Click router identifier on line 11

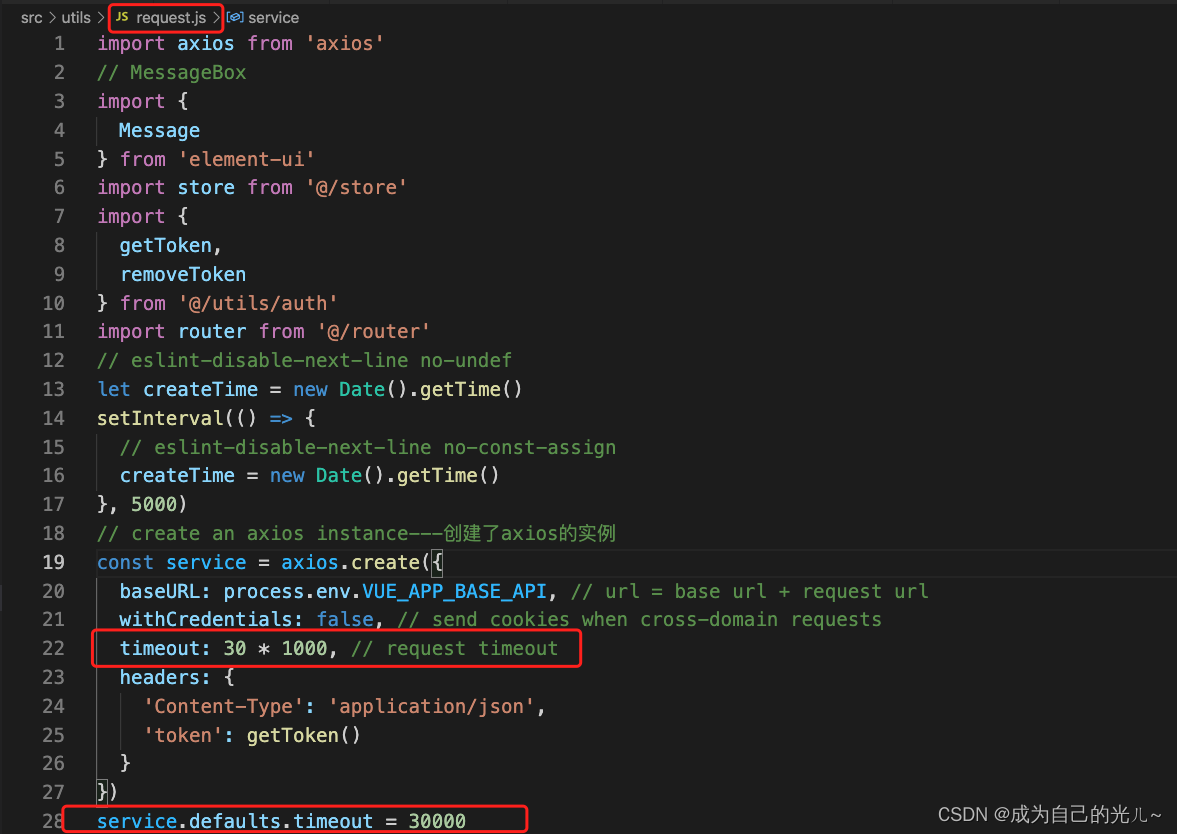pos(212,332)
